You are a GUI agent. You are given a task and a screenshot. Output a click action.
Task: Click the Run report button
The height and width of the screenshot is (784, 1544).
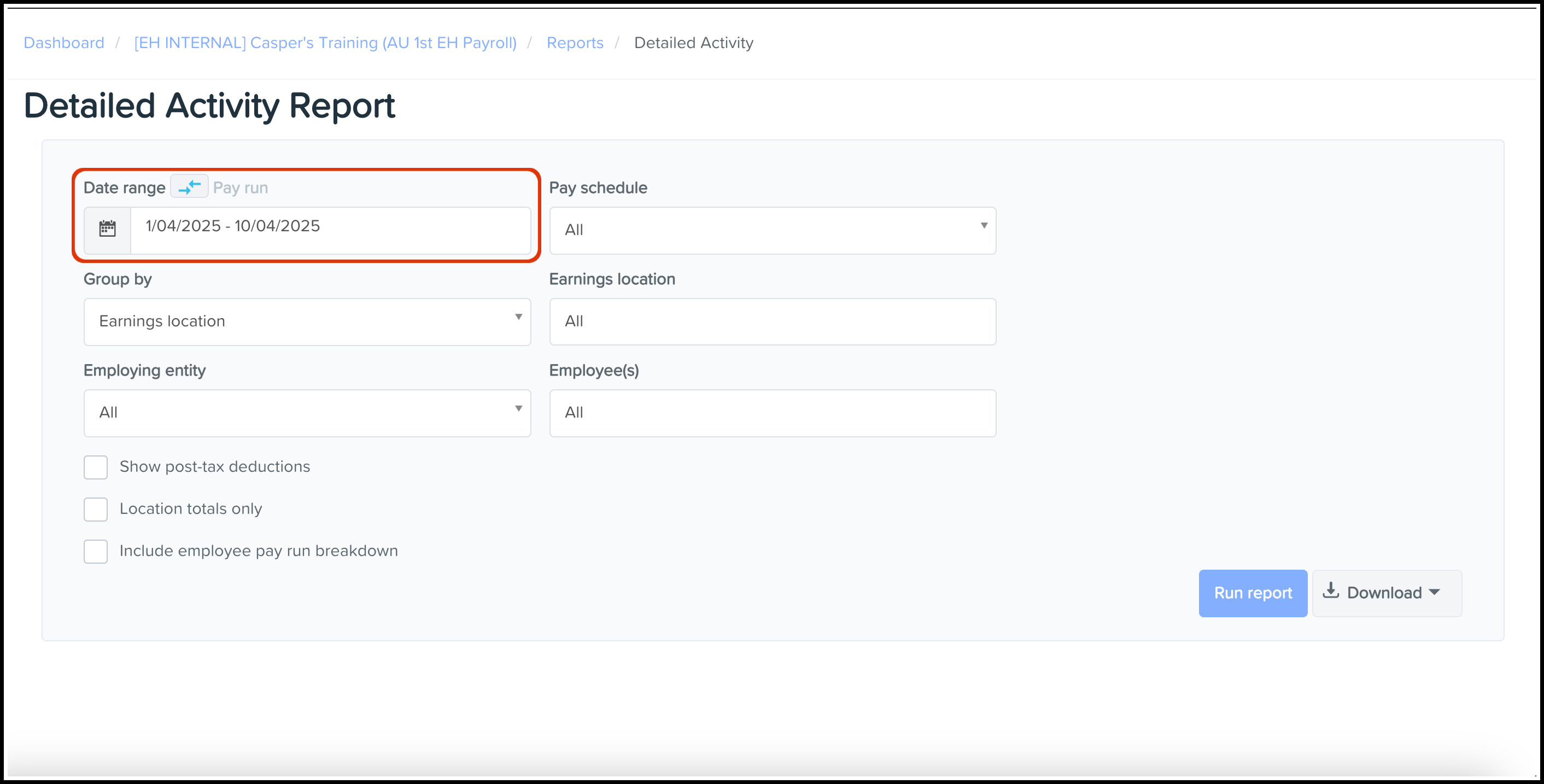pos(1253,593)
